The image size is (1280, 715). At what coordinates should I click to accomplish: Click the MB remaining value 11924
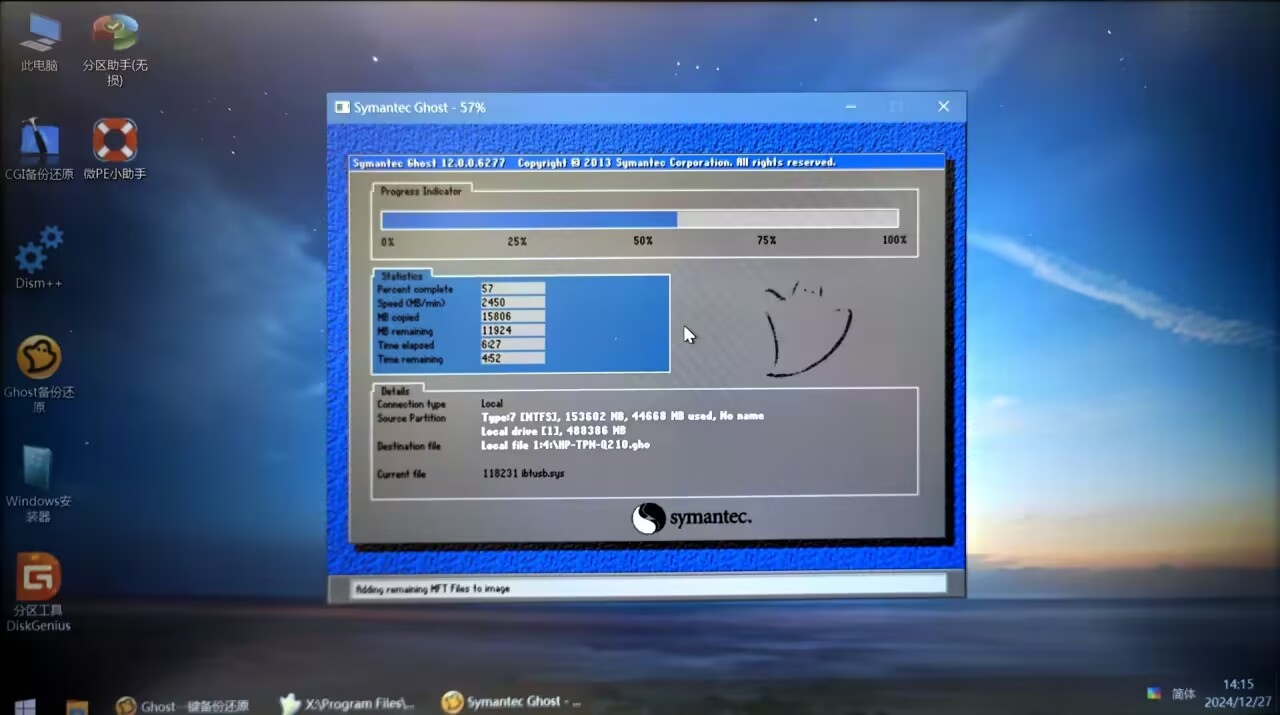click(512, 331)
